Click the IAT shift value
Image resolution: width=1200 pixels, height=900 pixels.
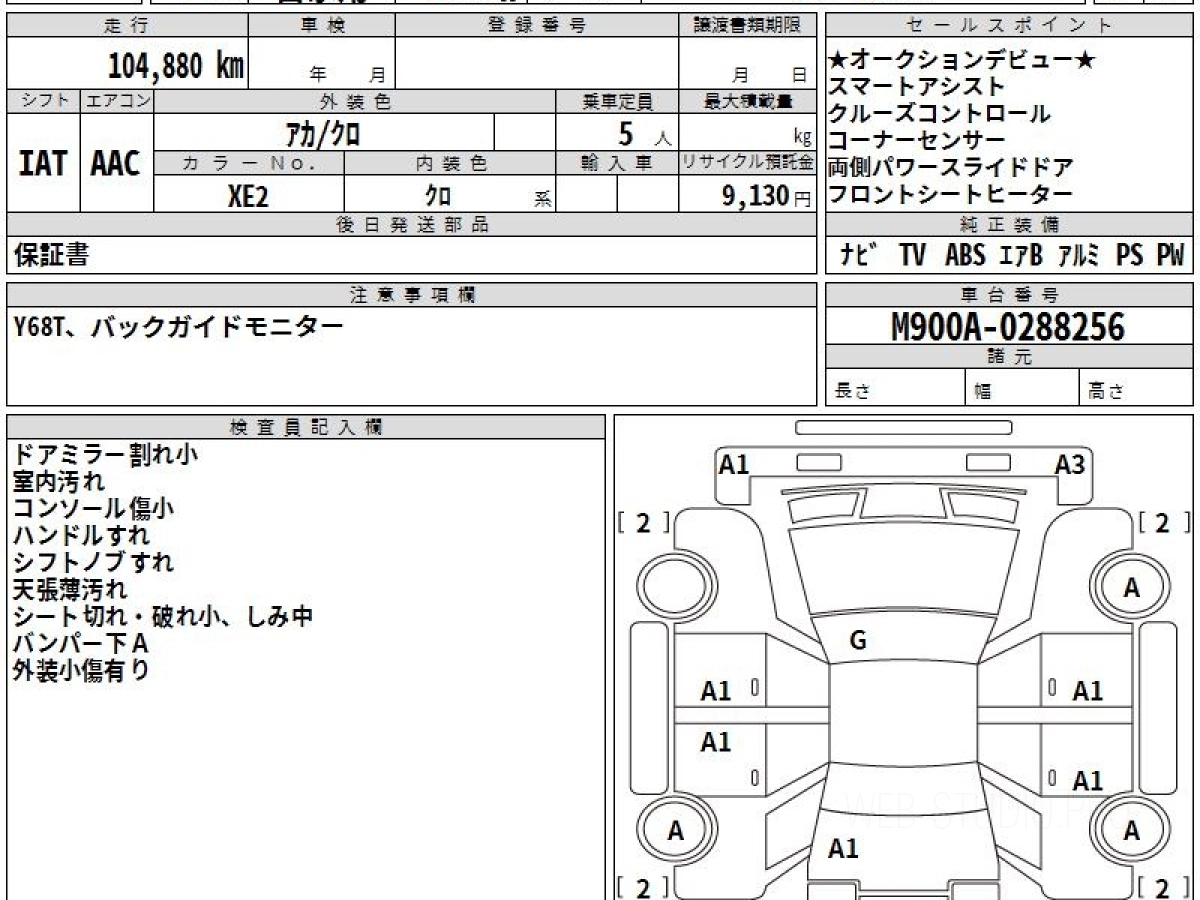44,163
